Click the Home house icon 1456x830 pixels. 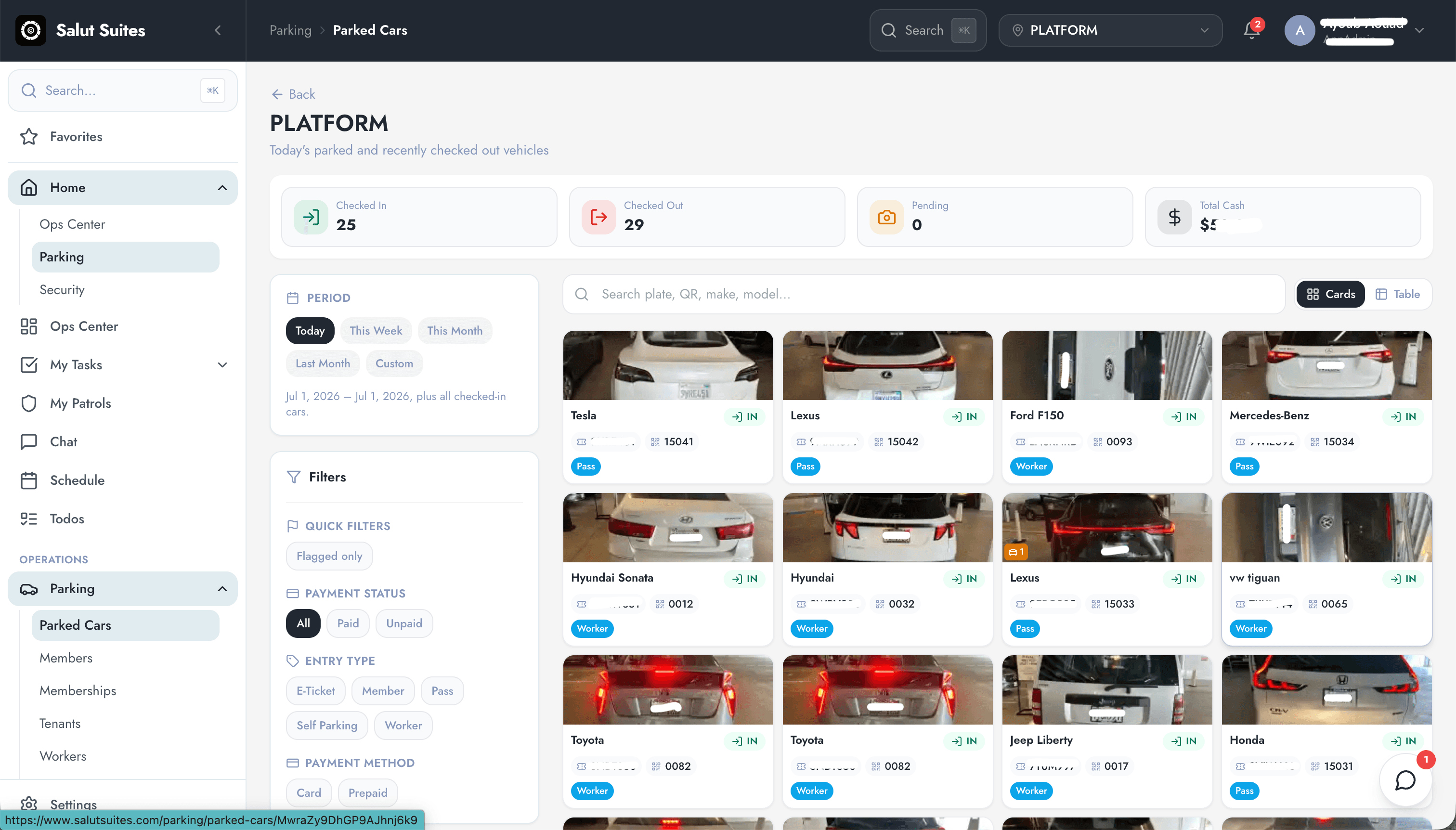coord(29,188)
